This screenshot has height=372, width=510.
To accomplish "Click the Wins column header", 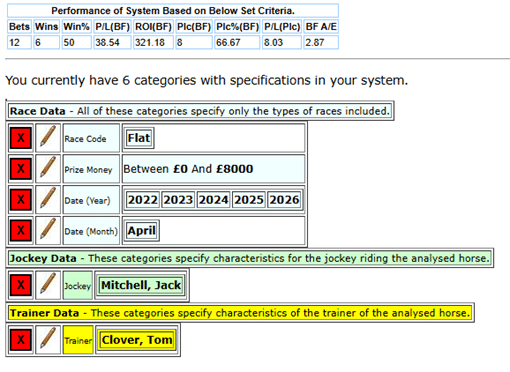I will (47, 27).
